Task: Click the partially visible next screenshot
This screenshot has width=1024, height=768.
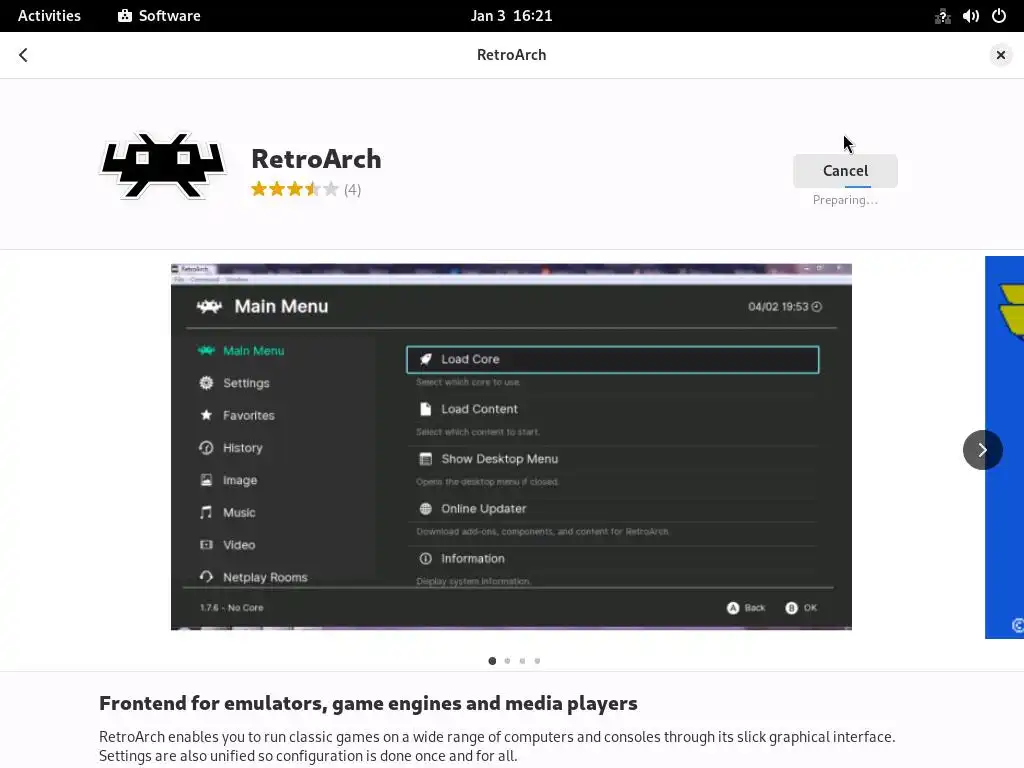Action: (1004, 447)
